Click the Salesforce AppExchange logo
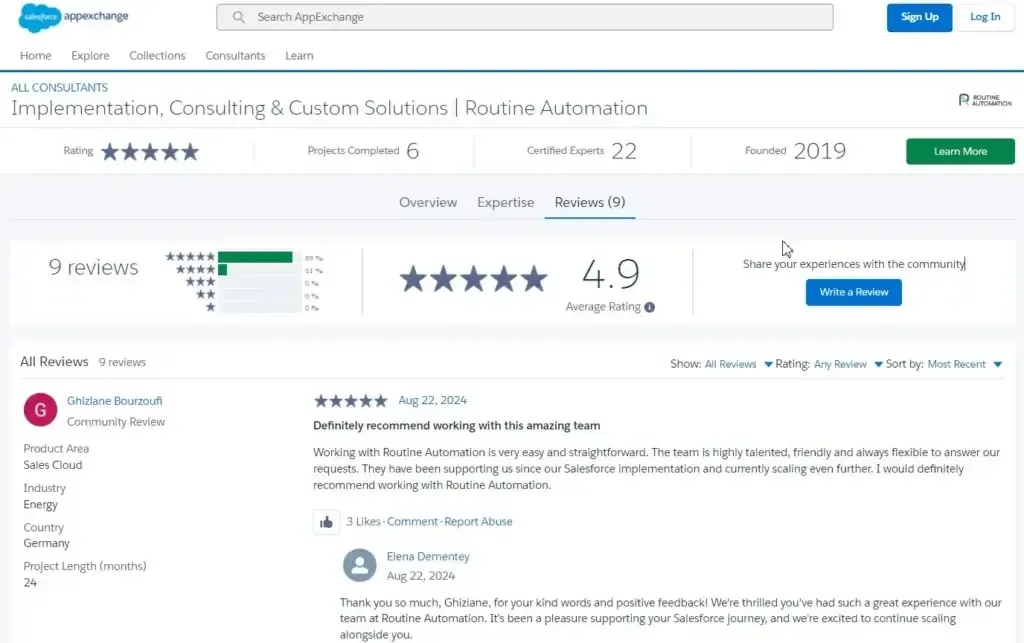Viewport: 1024px width, 643px height. coord(74,17)
